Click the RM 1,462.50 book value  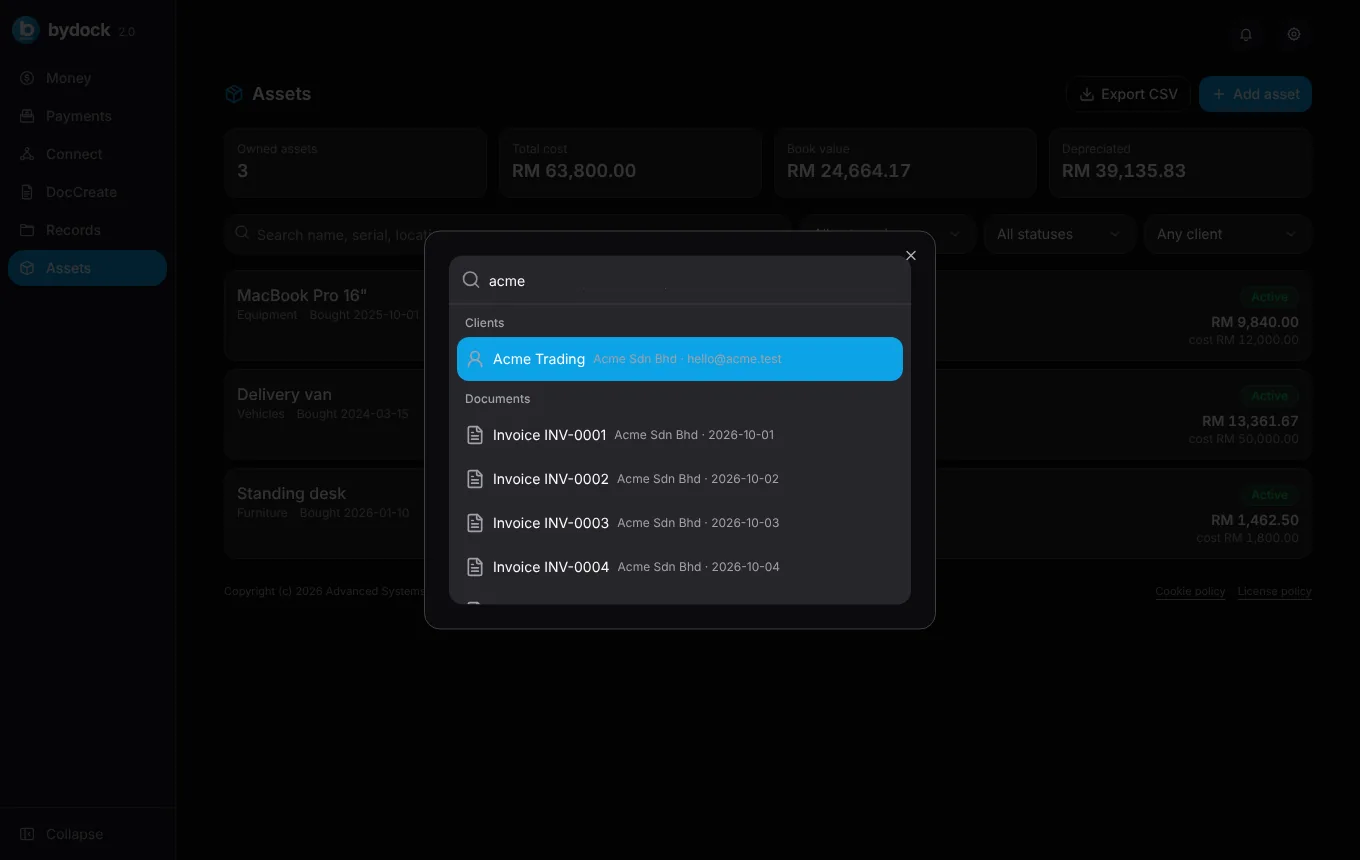click(1255, 520)
